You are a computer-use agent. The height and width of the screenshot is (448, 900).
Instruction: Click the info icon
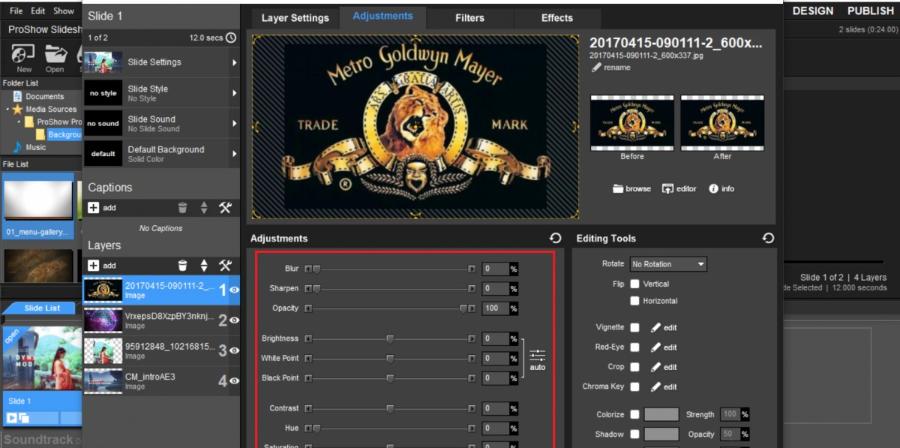pos(713,189)
